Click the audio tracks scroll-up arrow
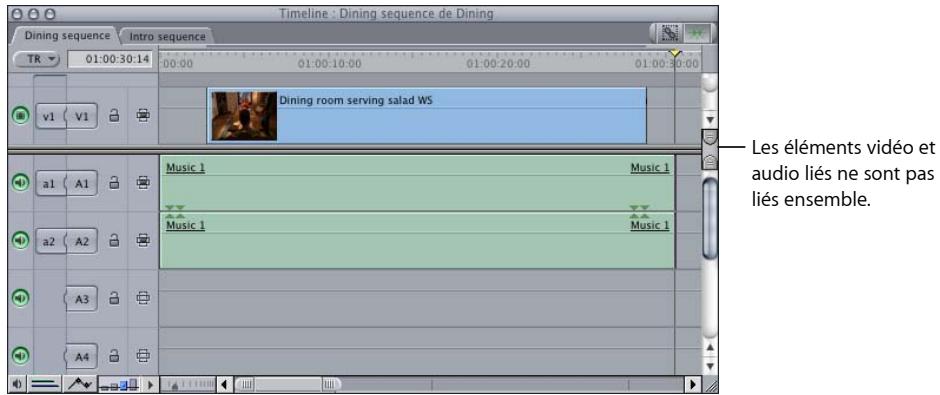Image resolution: width=940 pixels, height=395 pixels. 710,347
